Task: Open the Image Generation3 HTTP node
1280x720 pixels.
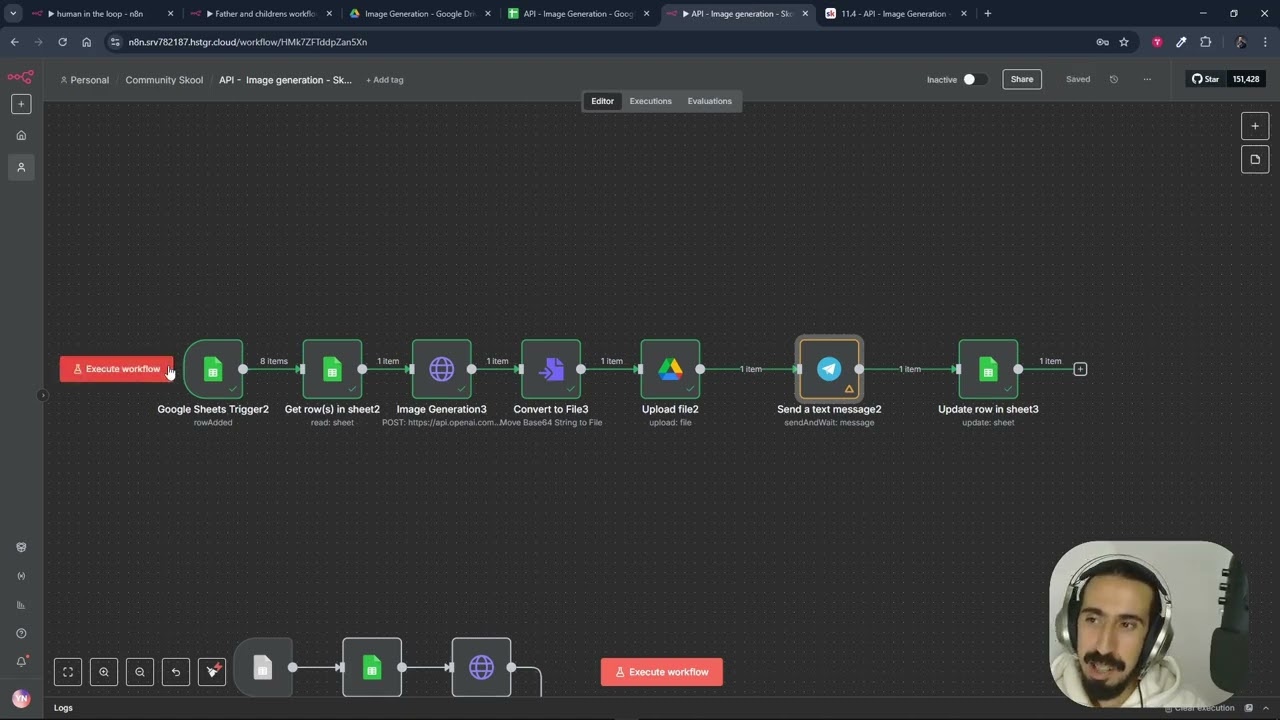Action: pos(441,369)
